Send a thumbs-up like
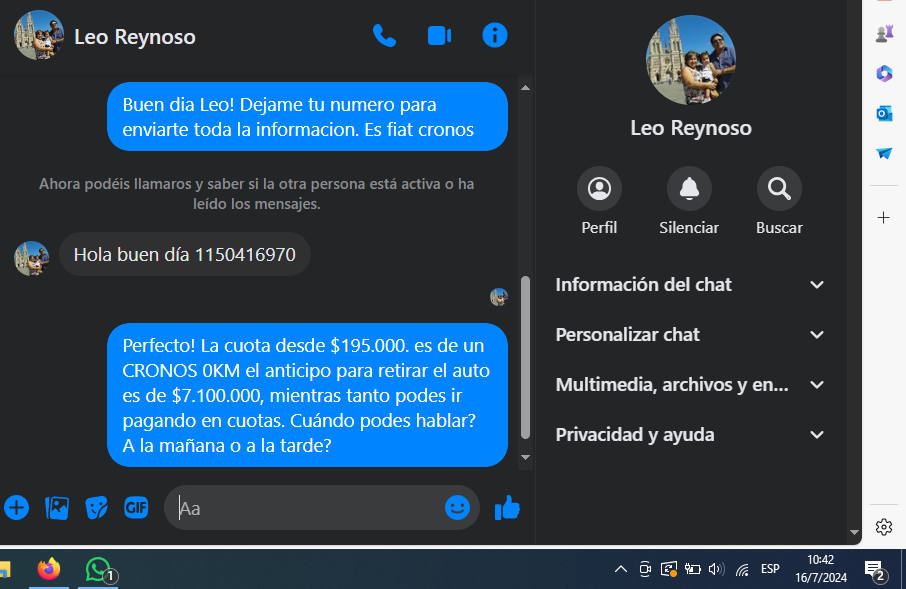This screenshot has height=589, width=906. [507, 508]
